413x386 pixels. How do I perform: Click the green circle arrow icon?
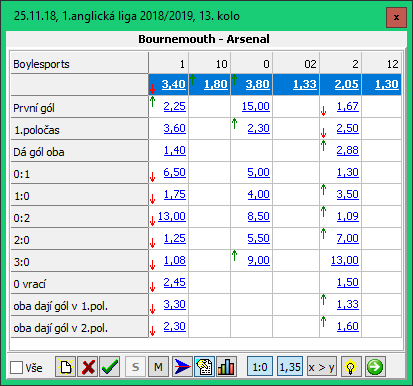pos(375,367)
